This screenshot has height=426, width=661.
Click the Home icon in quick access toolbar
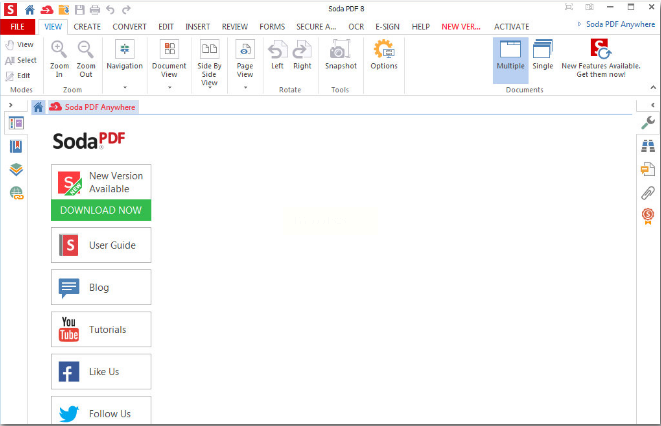tap(30, 10)
